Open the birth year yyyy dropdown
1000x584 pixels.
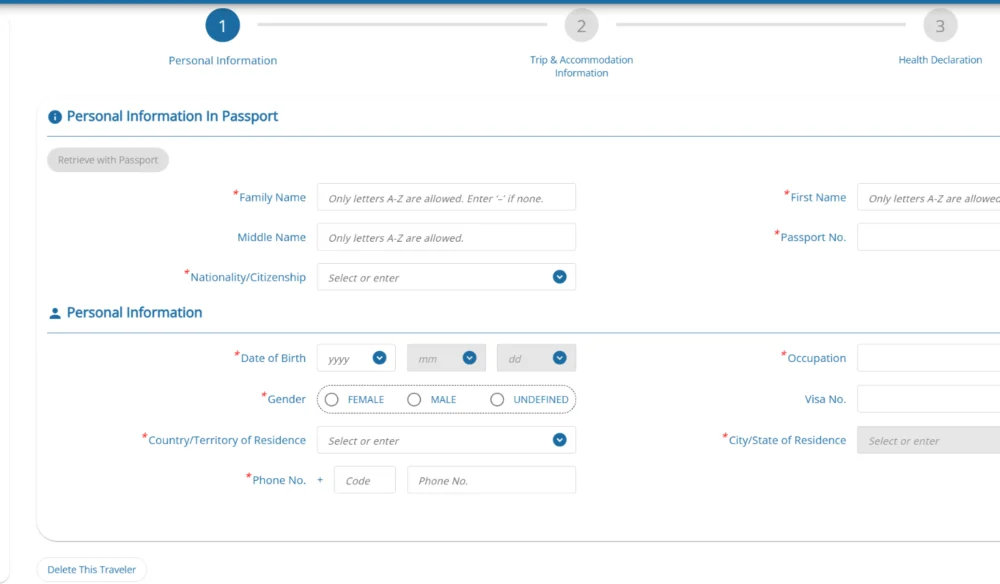[356, 358]
